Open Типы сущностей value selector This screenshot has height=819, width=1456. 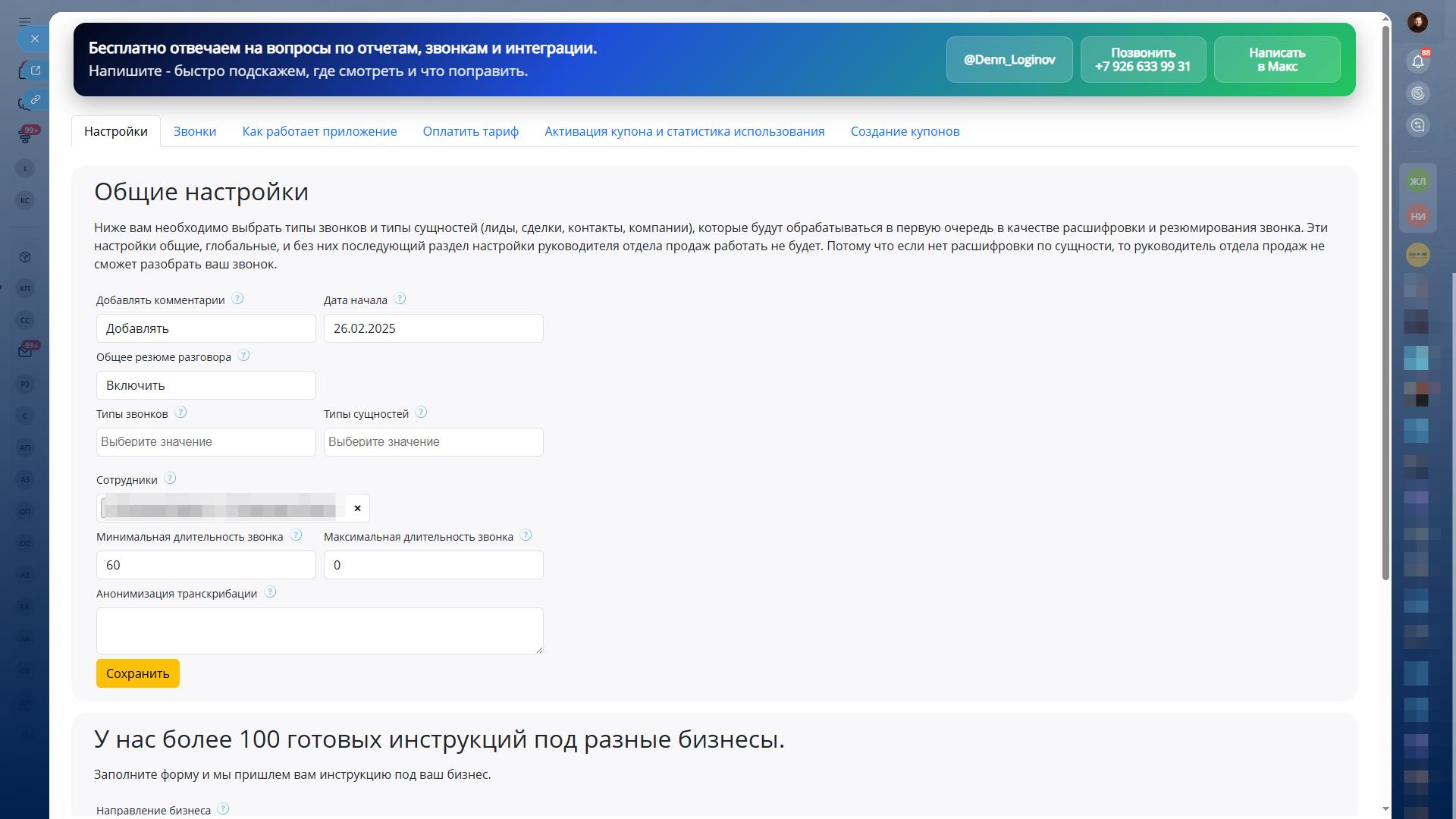click(433, 442)
